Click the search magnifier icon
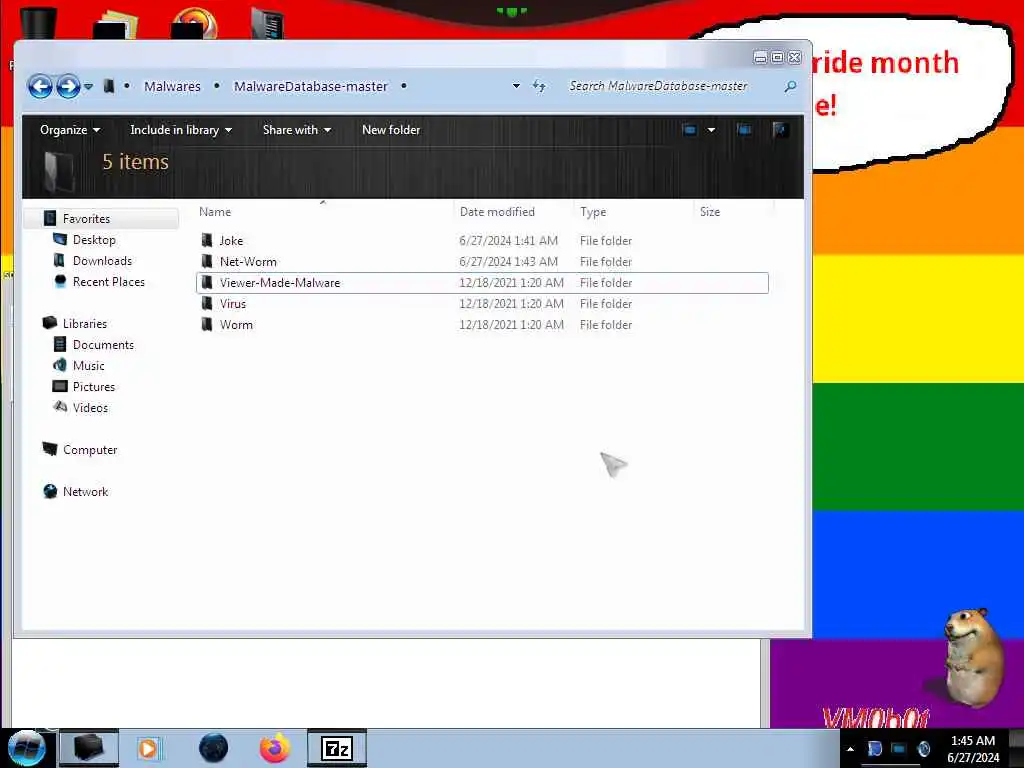The height and width of the screenshot is (768, 1024). (x=790, y=86)
